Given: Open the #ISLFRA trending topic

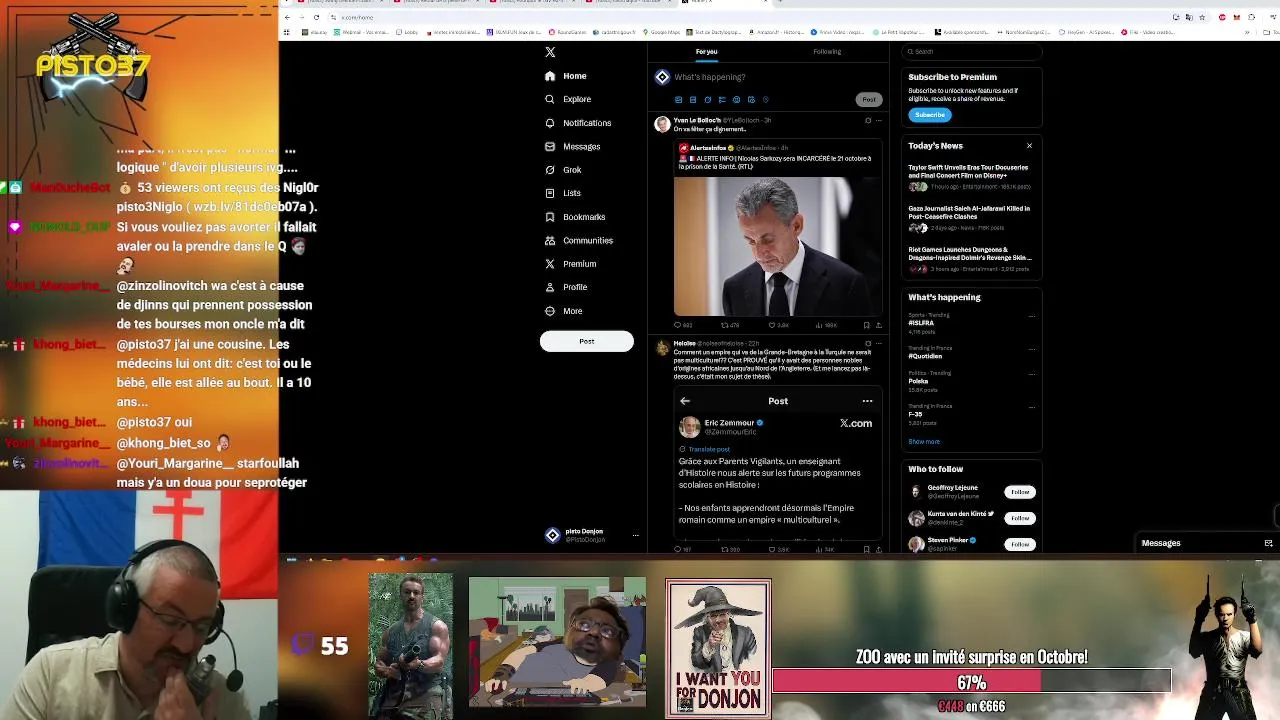Looking at the screenshot, I should point(921,323).
